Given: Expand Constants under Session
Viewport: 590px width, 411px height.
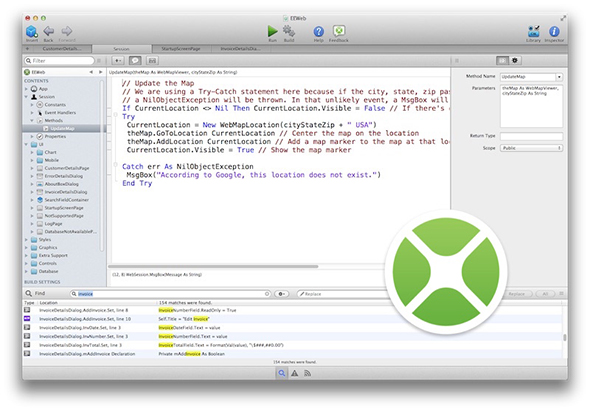Looking at the screenshot, I should [32, 105].
